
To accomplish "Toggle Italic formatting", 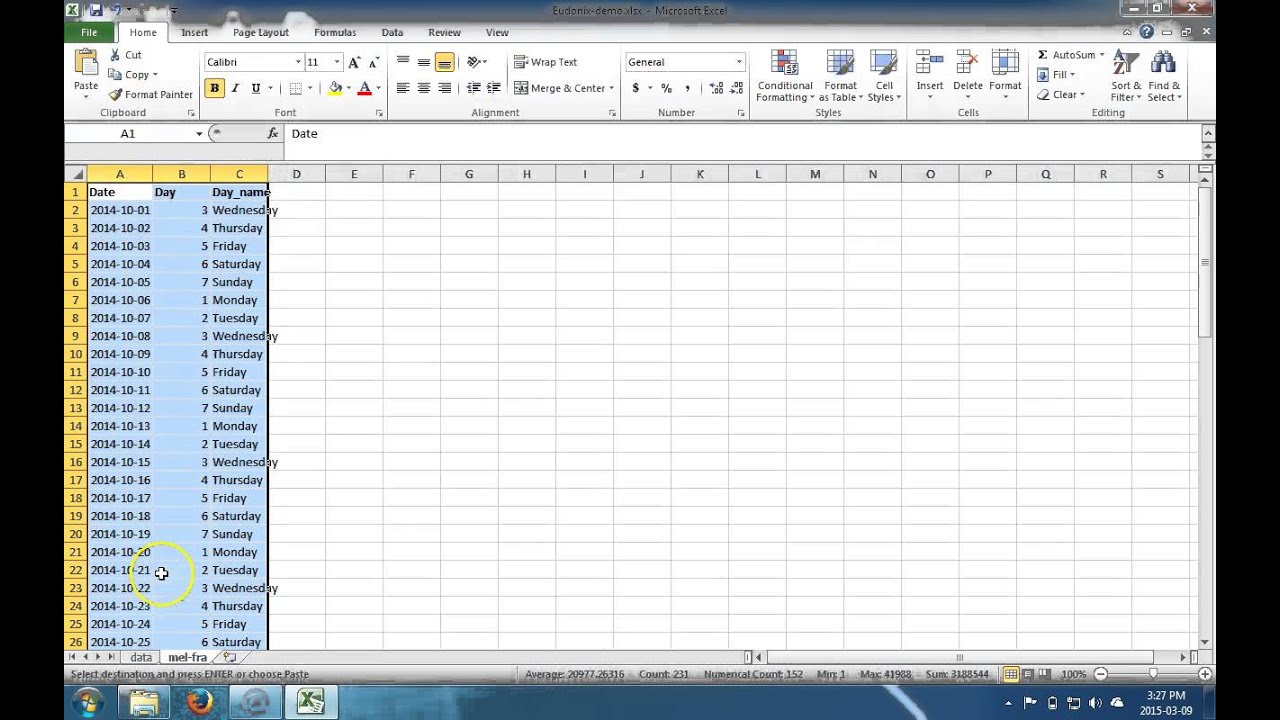I will pos(235,88).
